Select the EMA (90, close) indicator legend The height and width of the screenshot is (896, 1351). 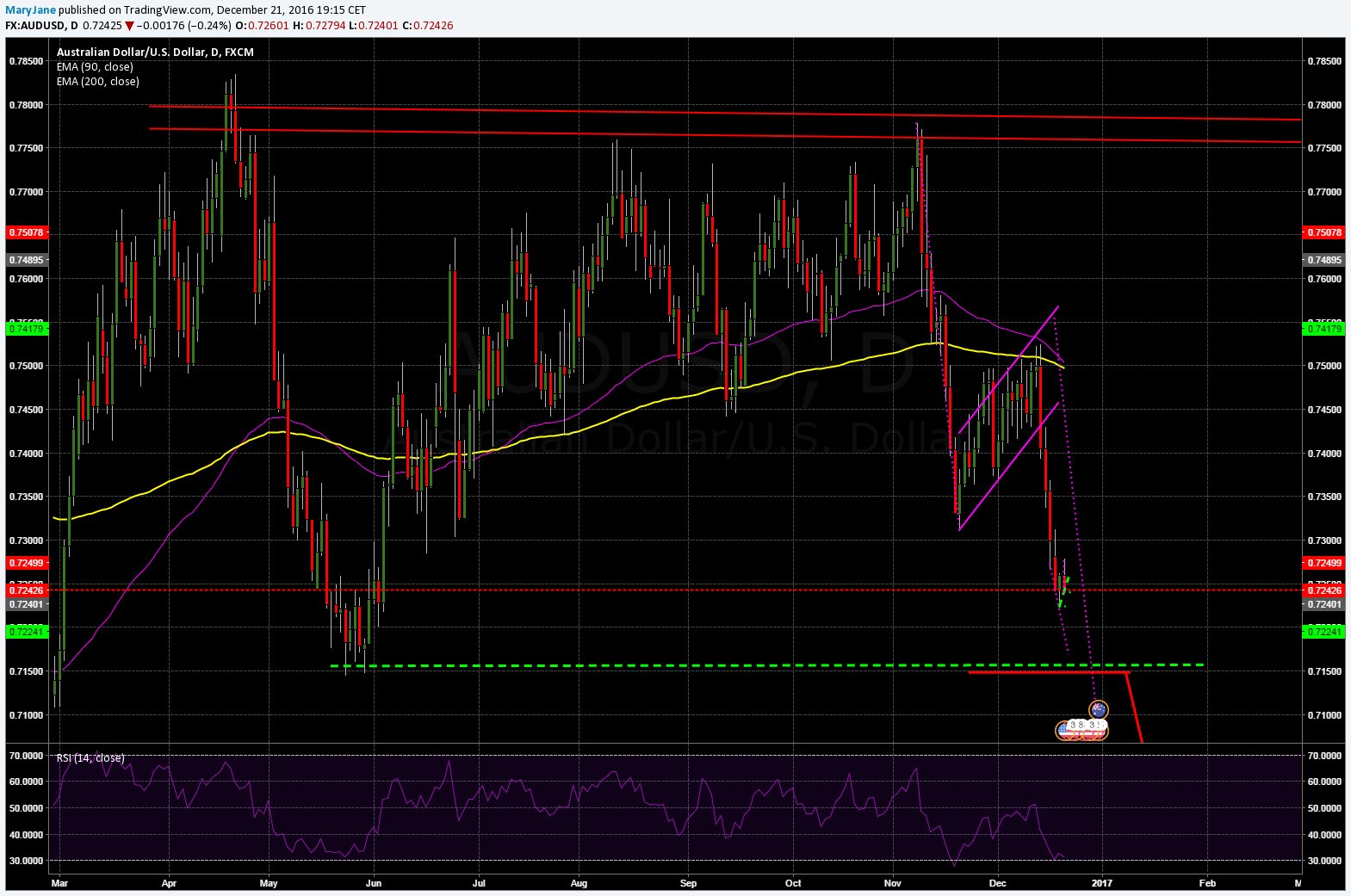coord(95,66)
